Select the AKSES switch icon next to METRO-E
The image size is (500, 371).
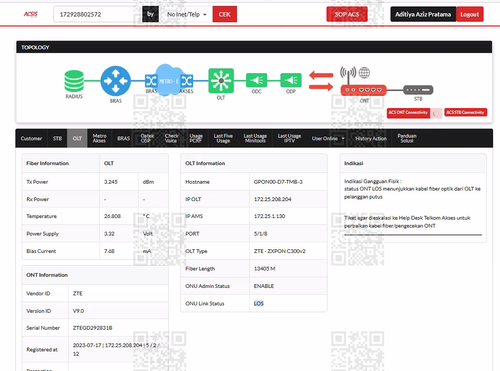[x=187, y=81]
